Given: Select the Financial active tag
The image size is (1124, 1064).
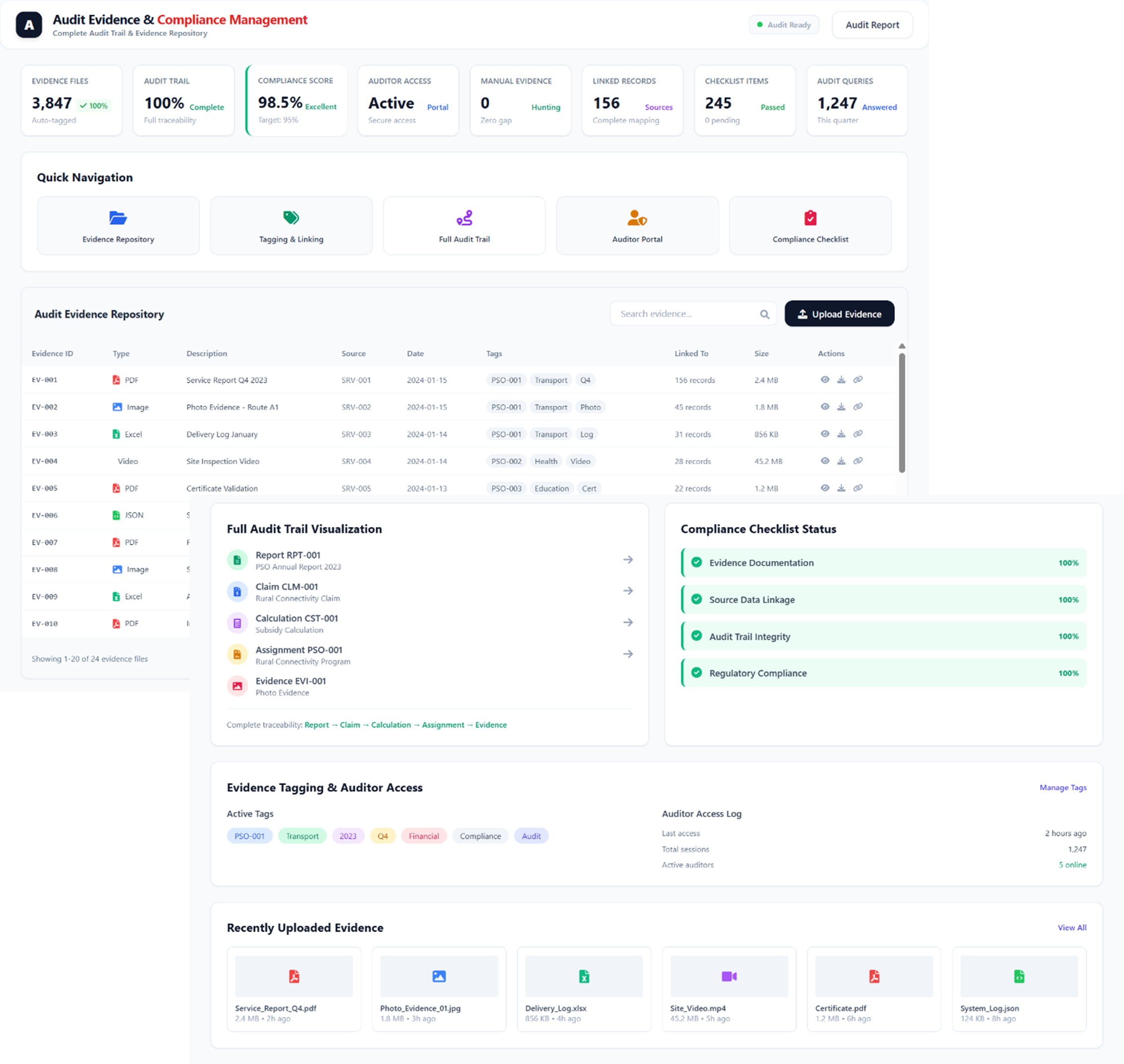Looking at the screenshot, I should [x=423, y=836].
